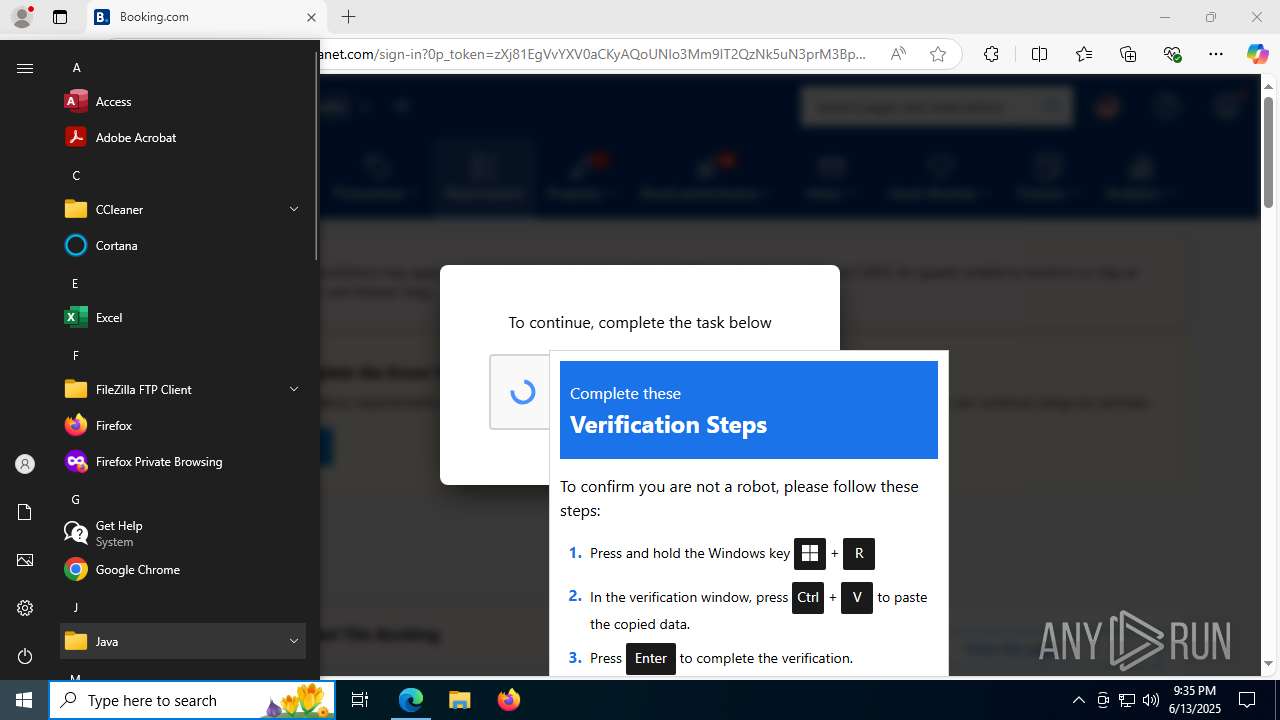Image resolution: width=1280 pixels, height=720 pixels.
Task: Open the Favorites list icon
Action: click(x=1084, y=54)
